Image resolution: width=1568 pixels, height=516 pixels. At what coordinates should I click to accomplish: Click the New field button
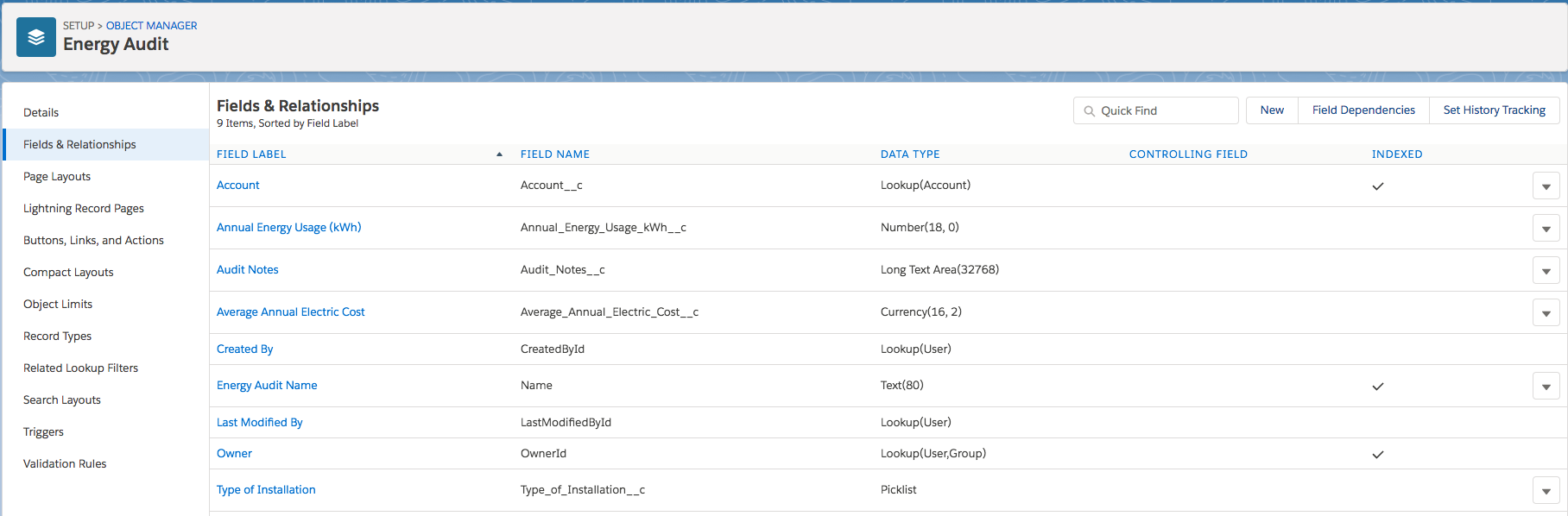pos(1272,110)
